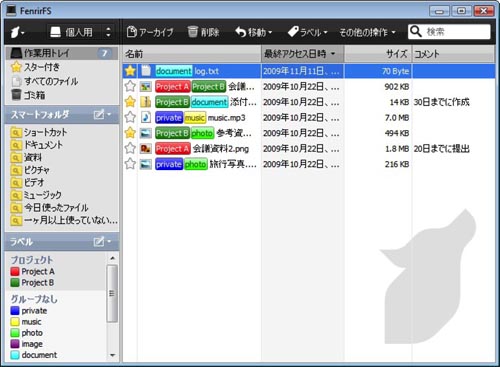The width and height of the screenshot is (500, 367).
Task: Toggle star on the 14 KB file row
Action: (130, 102)
